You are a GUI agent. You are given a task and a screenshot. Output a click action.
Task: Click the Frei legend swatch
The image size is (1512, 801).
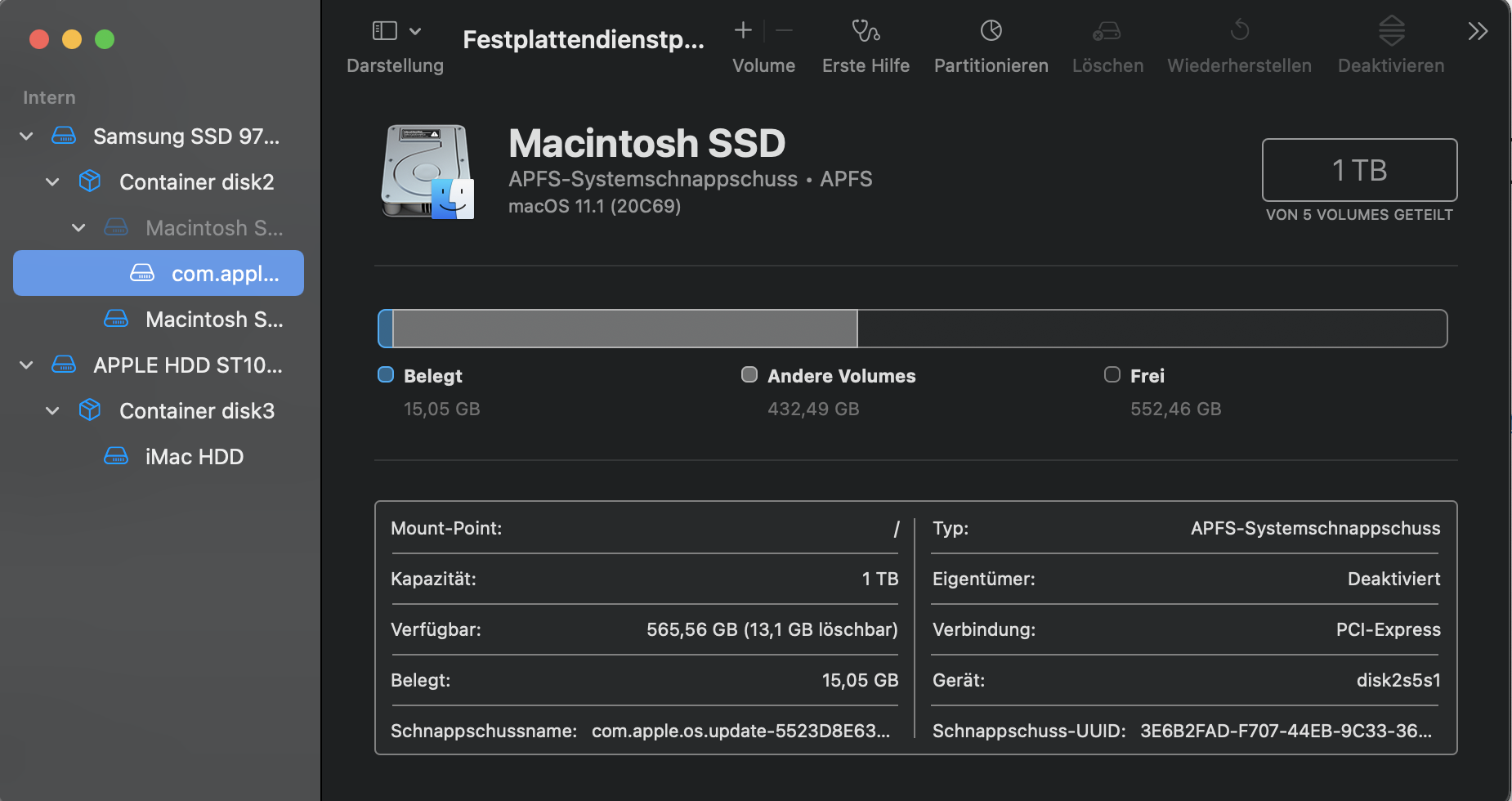tap(1112, 375)
